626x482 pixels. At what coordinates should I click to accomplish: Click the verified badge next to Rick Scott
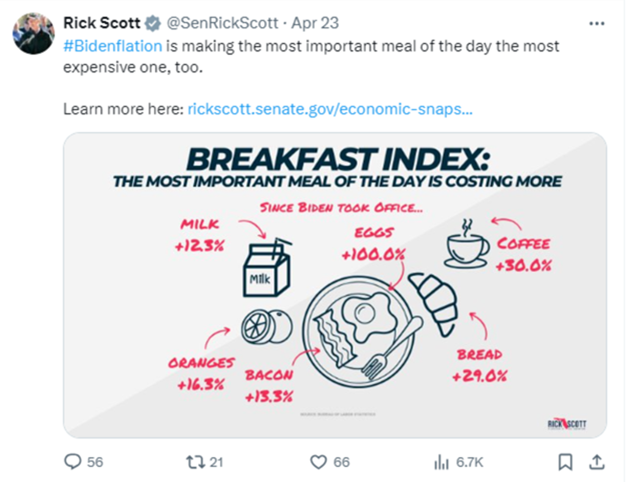152,23
